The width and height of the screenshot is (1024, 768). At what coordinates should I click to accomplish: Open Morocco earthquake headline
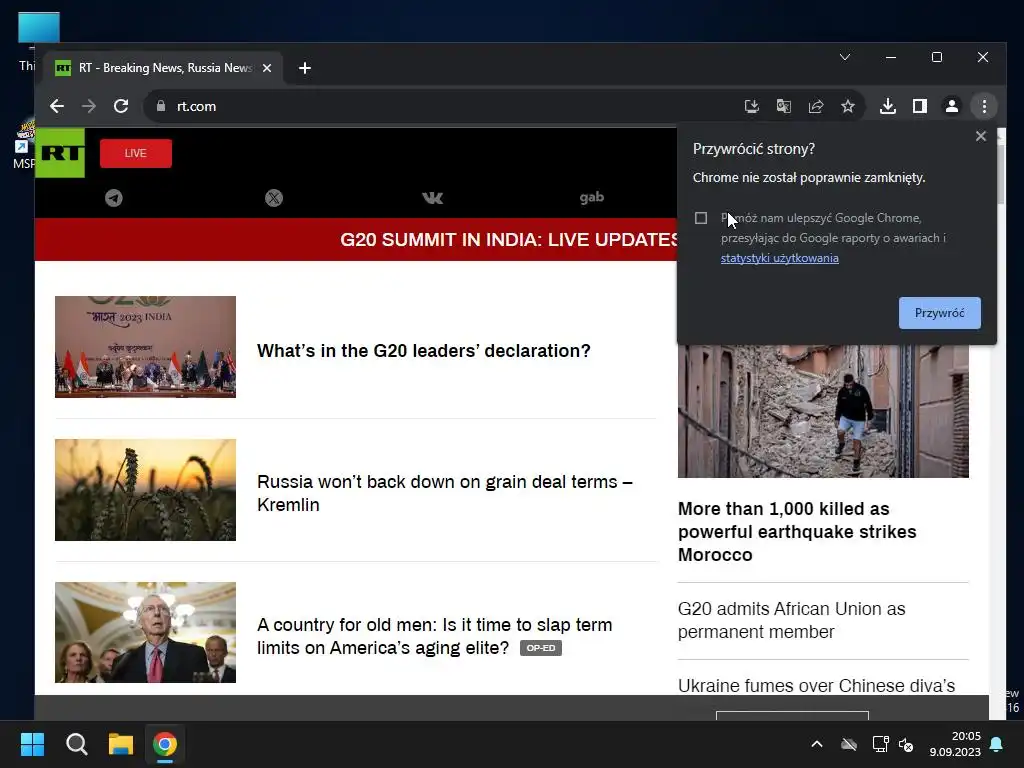tap(797, 532)
